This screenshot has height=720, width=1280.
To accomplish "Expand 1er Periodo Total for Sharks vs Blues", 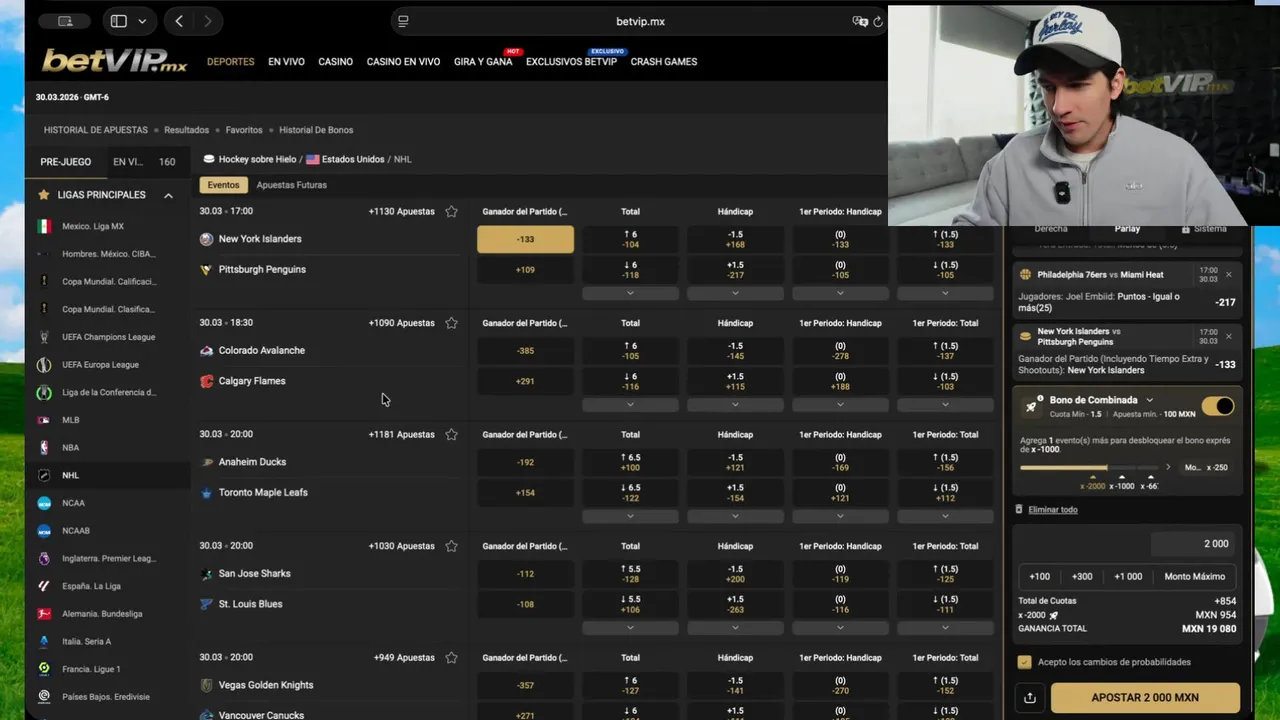I will click(945, 628).
